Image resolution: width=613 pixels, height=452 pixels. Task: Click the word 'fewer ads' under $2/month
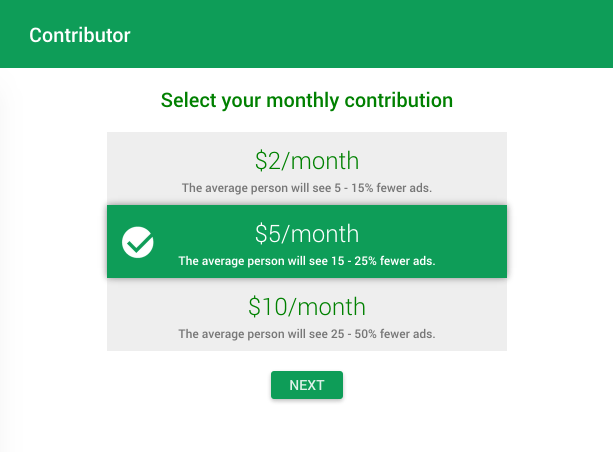(x=407, y=187)
